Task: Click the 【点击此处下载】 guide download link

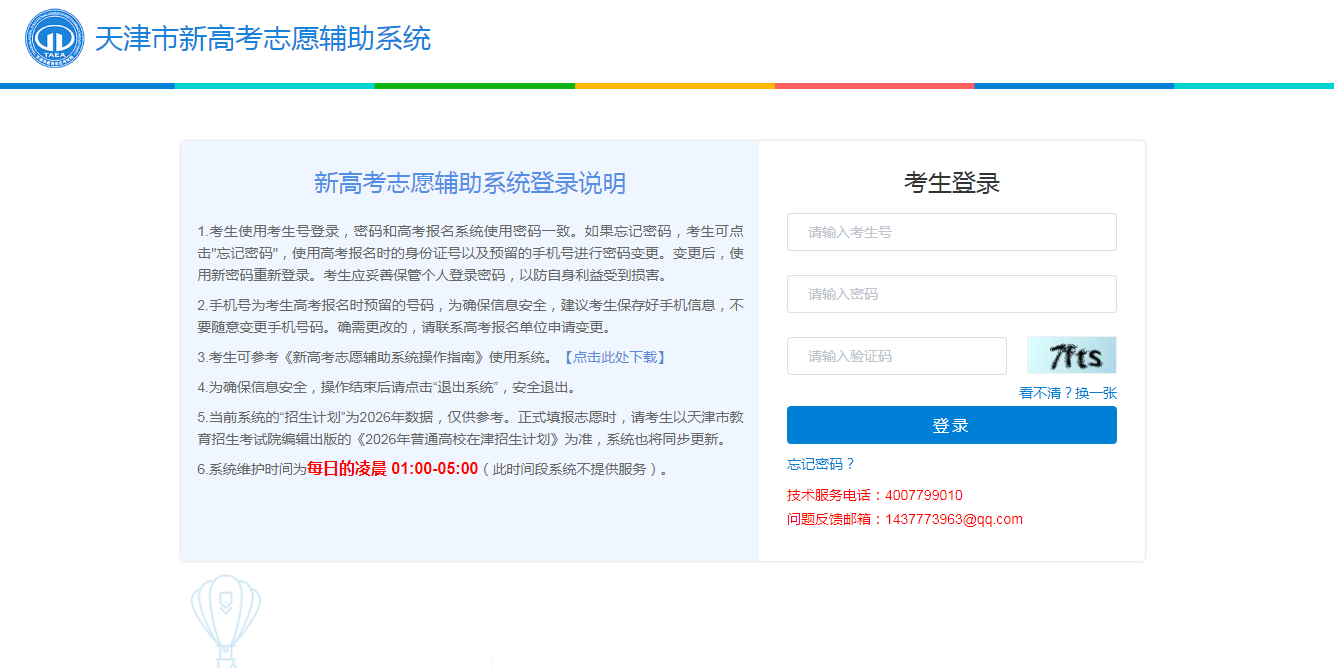Action: (614, 357)
